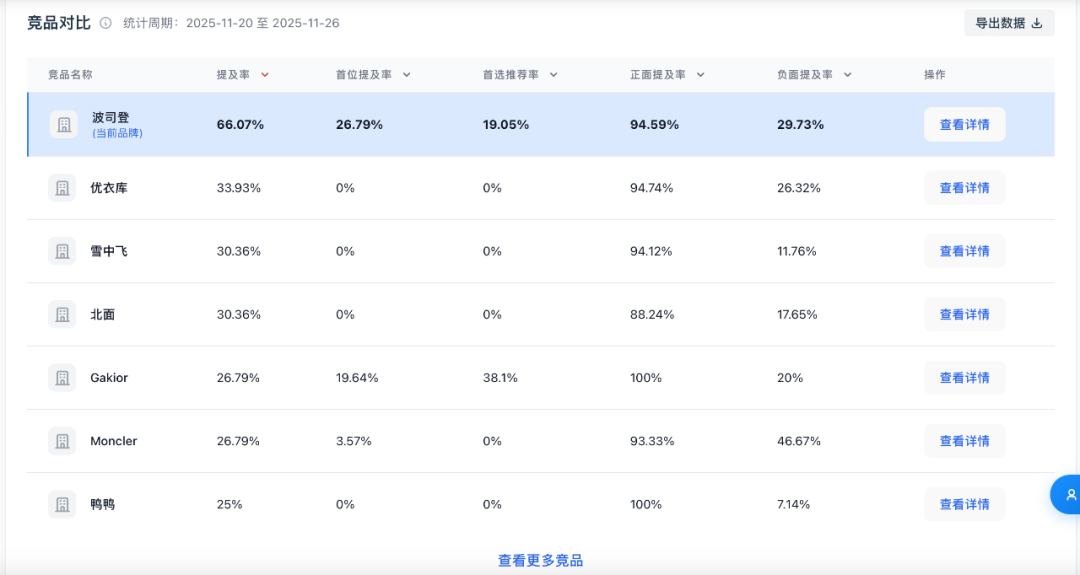
Task: Click 鸭鸭's 7.14% negative rate
Action: [x=793, y=505]
